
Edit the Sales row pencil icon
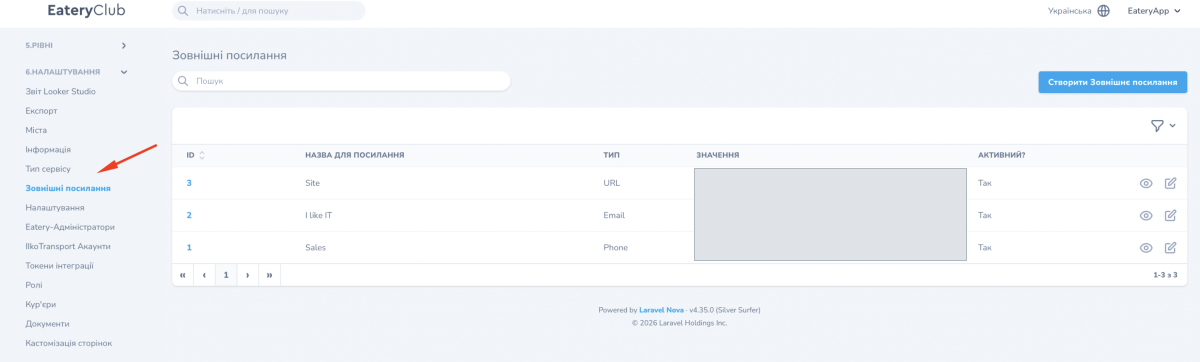click(x=1171, y=248)
